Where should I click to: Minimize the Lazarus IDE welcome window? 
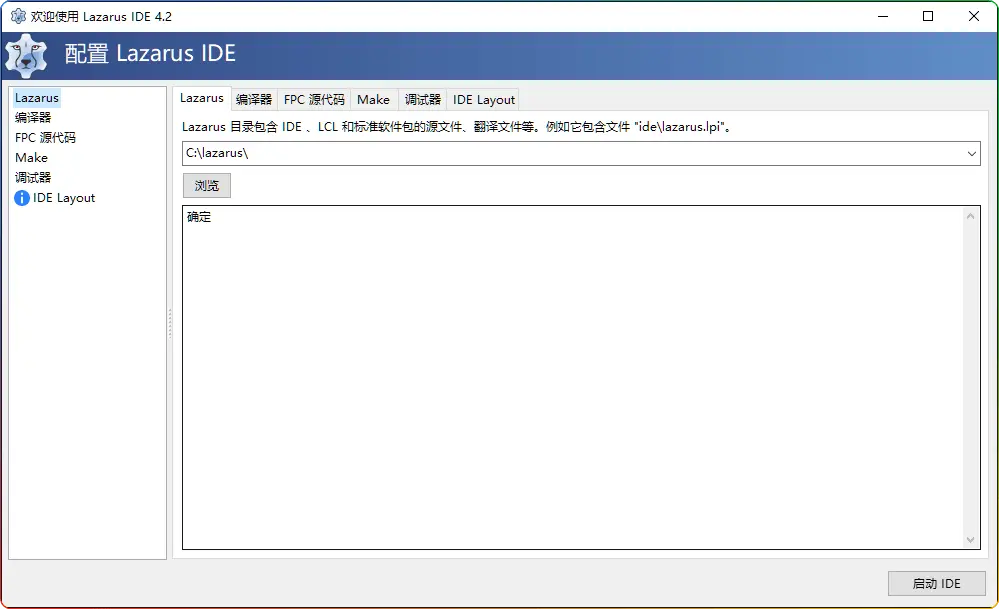pyautogui.click(x=882, y=16)
